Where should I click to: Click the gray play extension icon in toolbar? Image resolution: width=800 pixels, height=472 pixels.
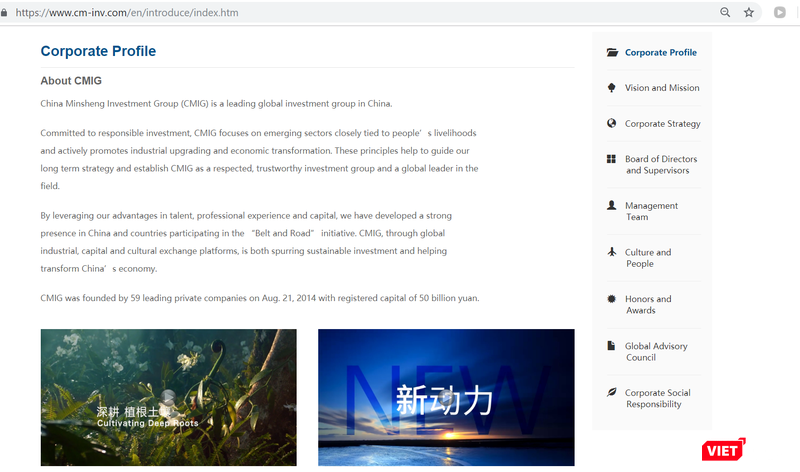[x=780, y=13]
